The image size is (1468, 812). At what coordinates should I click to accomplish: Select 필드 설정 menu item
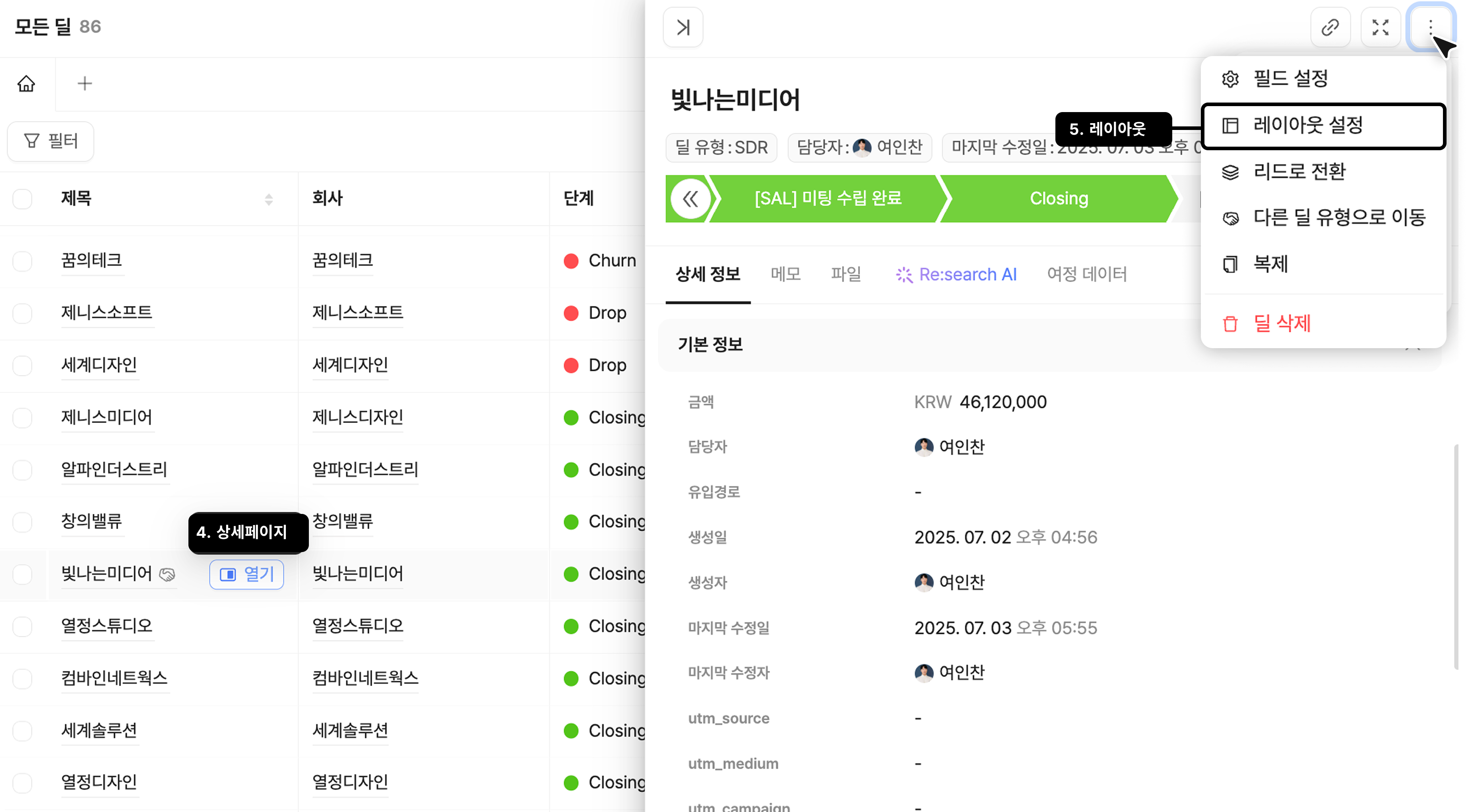(1290, 79)
